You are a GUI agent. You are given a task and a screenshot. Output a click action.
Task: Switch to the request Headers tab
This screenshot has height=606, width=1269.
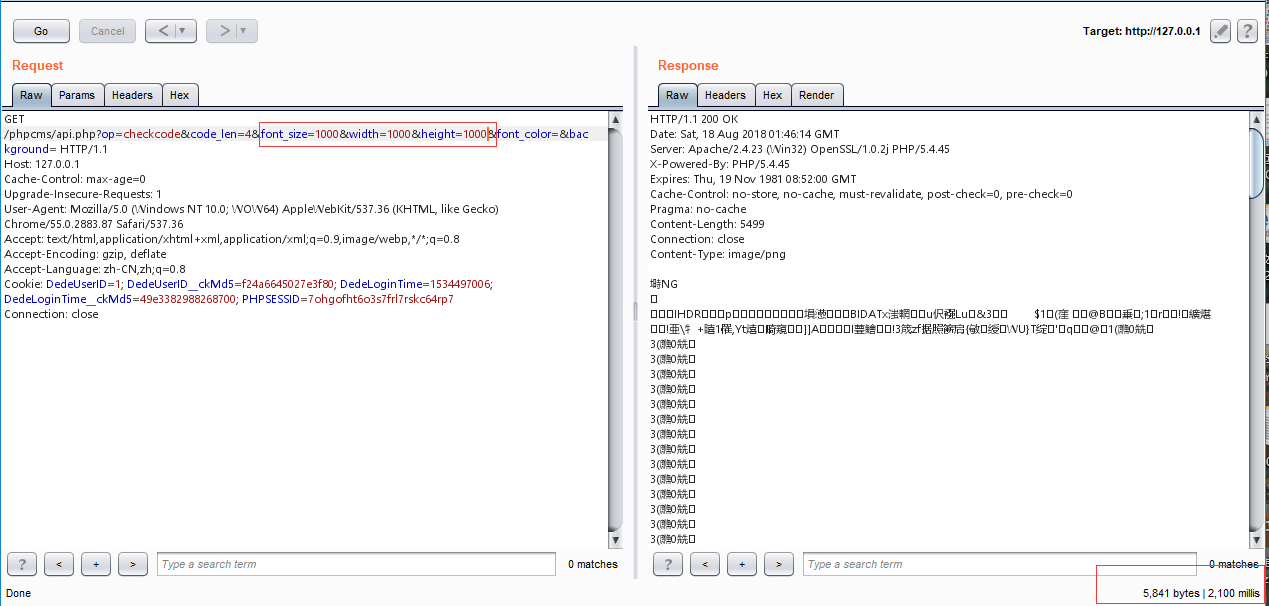(132, 95)
